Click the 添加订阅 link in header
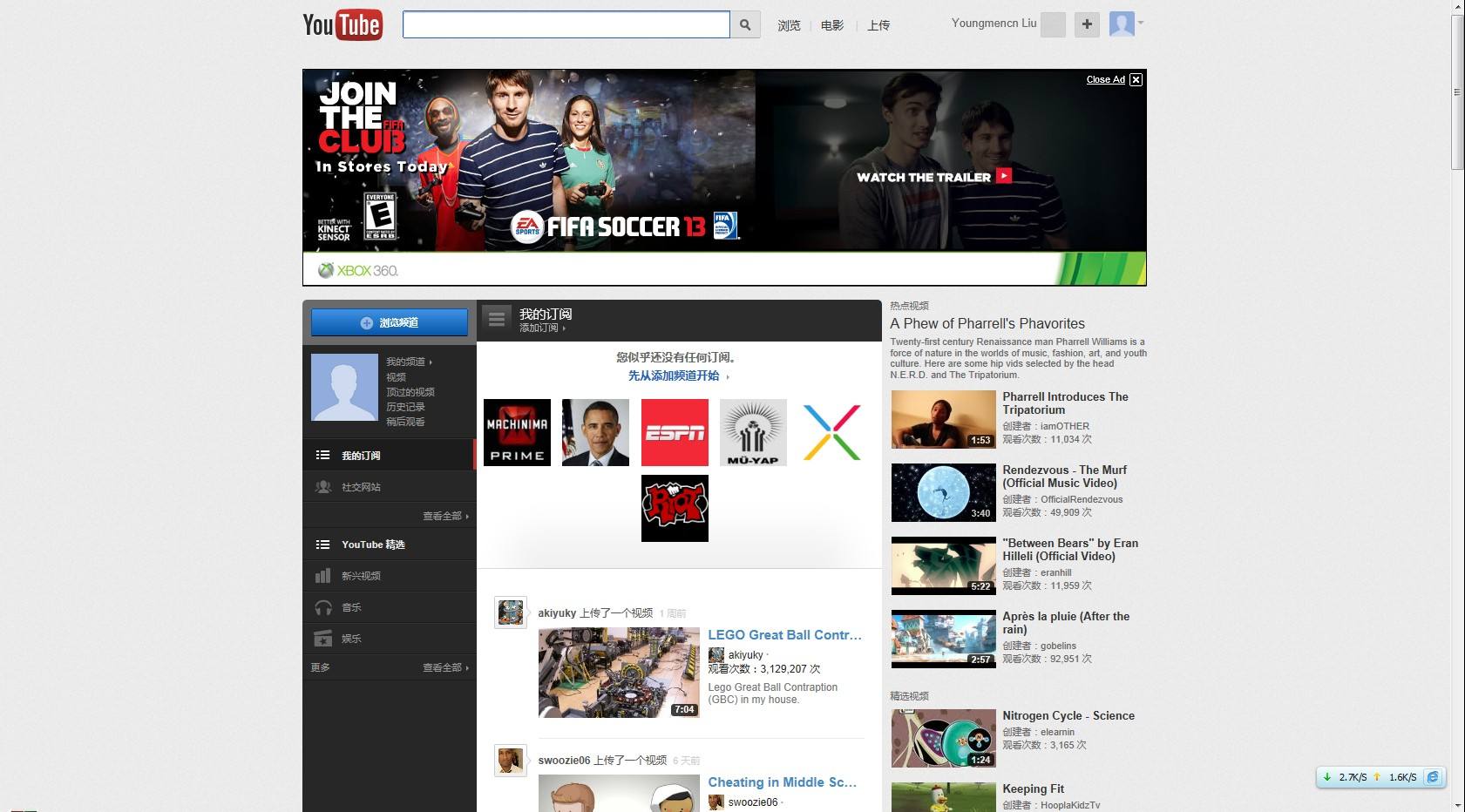This screenshot has width=1465, height=812. pyautogui.click(x=542, y=328)
